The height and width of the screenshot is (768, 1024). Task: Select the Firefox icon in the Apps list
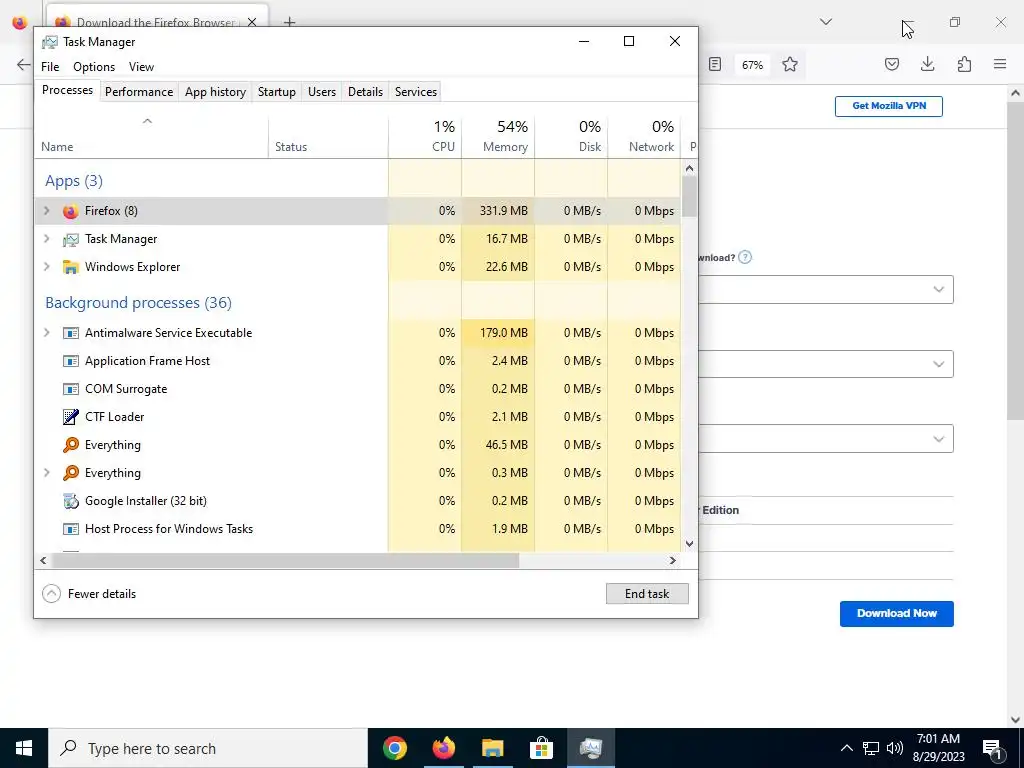[71, 211]
